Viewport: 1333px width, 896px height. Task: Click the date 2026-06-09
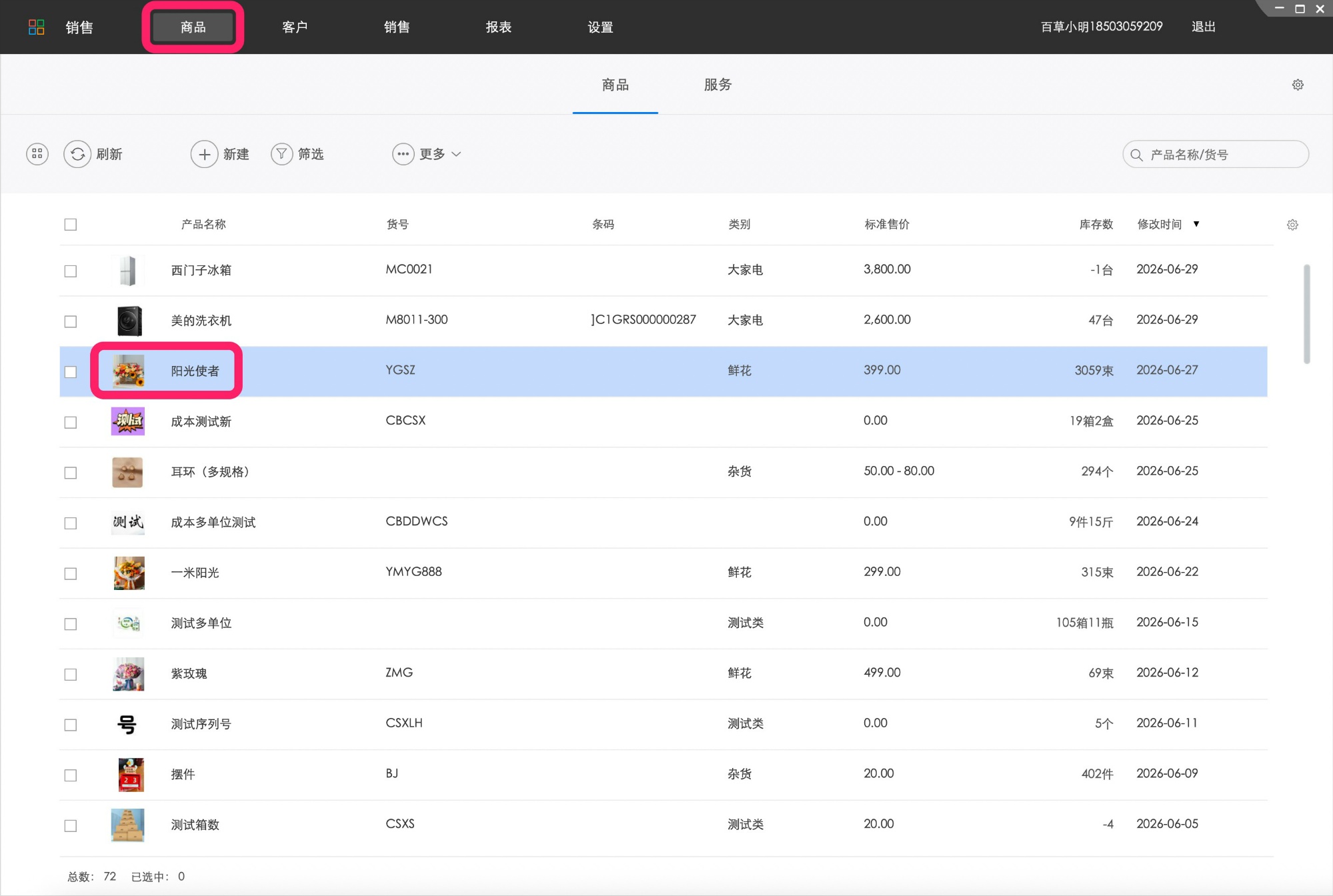(1168, 774)
